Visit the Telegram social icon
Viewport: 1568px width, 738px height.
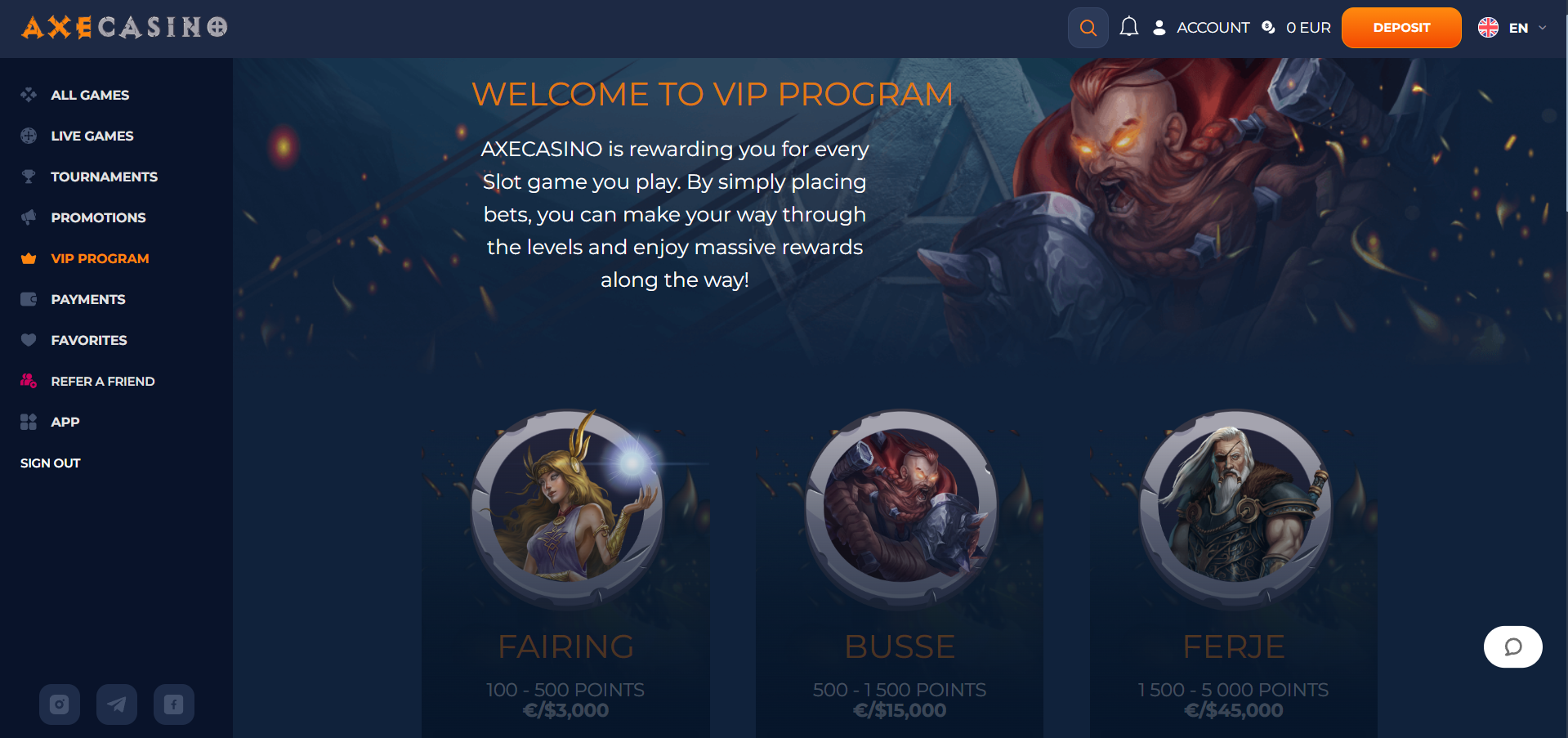[x=117, y=704]
